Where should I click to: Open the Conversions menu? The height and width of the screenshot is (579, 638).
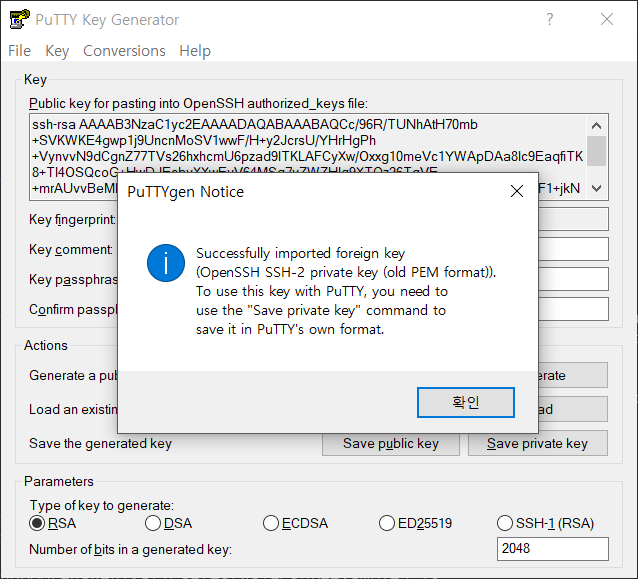pyautogui.click(x=124, y=51)
